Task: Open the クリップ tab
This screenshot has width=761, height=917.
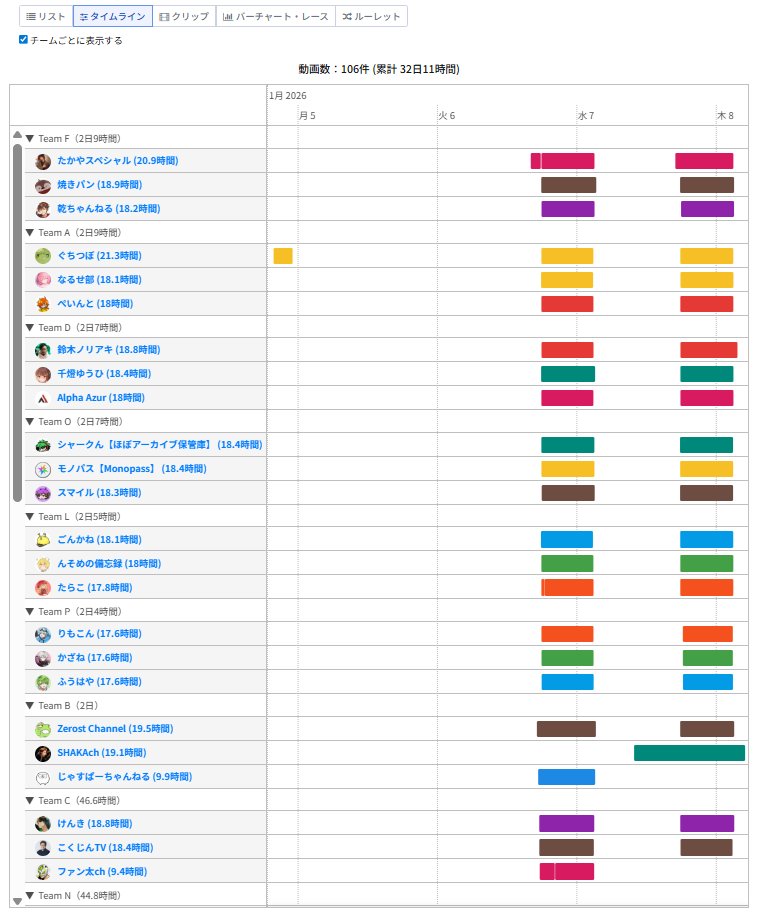Action: (x=184, y=16)
